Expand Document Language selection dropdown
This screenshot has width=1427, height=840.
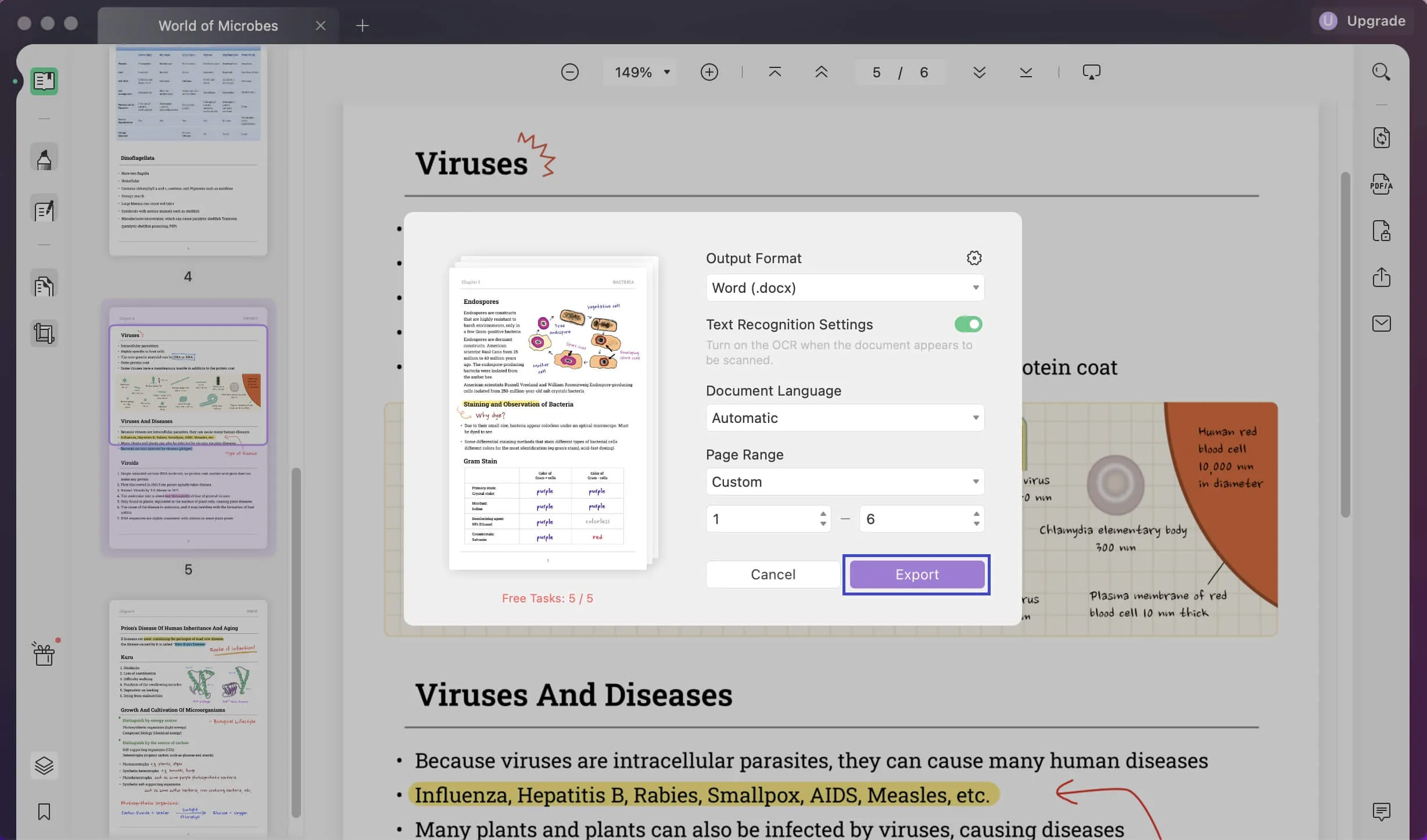tap(844, 417)
